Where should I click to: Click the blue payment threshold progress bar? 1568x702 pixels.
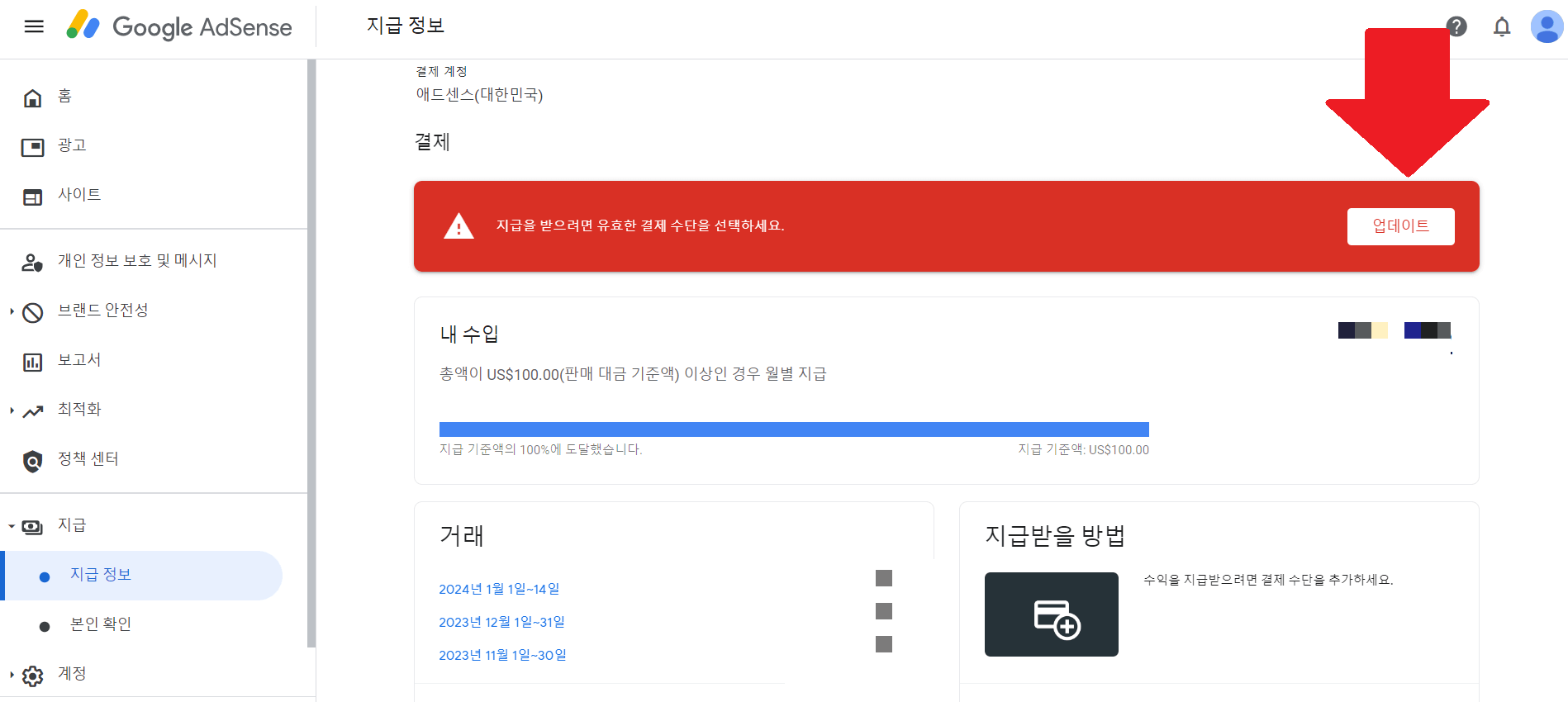pyautogui.click(x=794, y=429)
